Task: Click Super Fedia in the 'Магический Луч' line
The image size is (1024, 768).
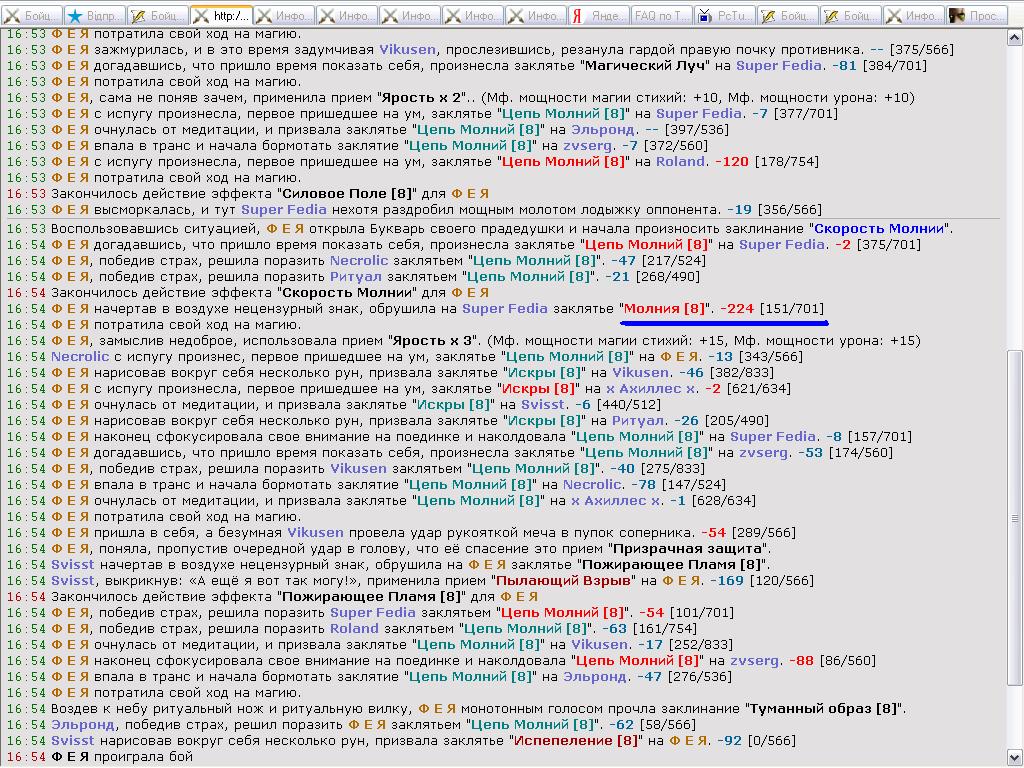Action: click(778, 65)
